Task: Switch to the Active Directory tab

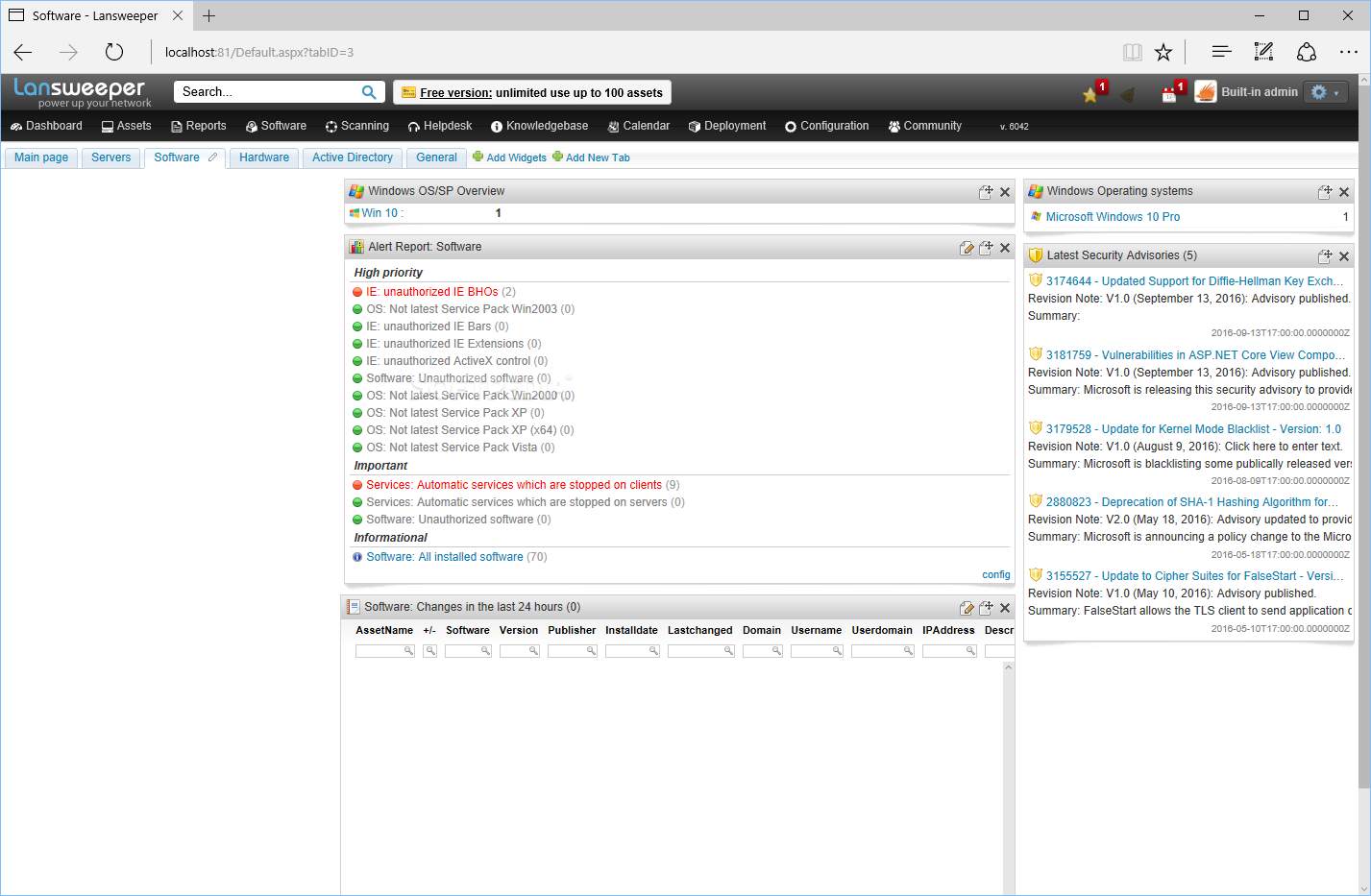Action: pyautogui.click(x=353, y=157)
